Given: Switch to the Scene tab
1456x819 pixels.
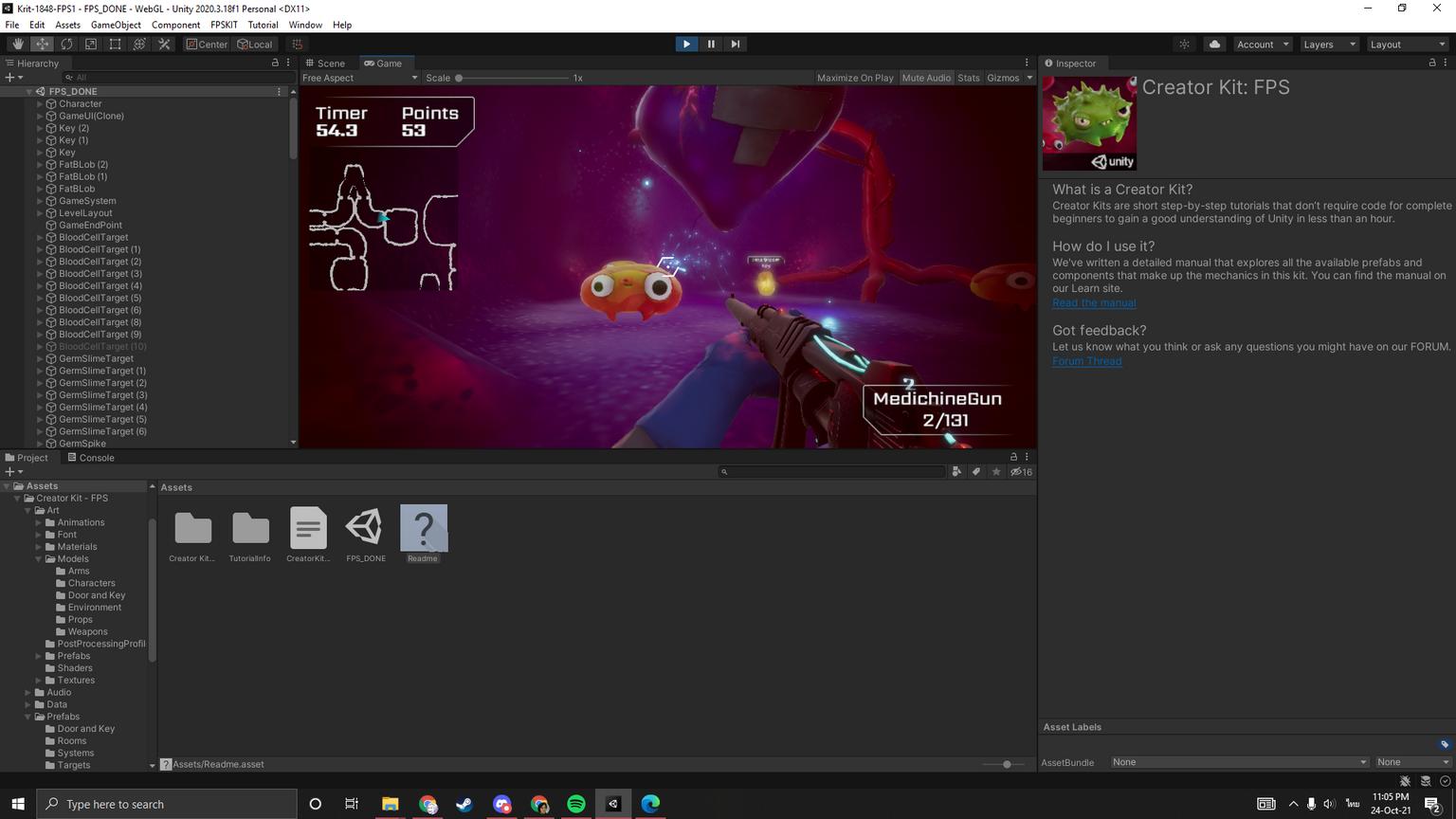Looking at the screenshot, I should pos(324,64).
